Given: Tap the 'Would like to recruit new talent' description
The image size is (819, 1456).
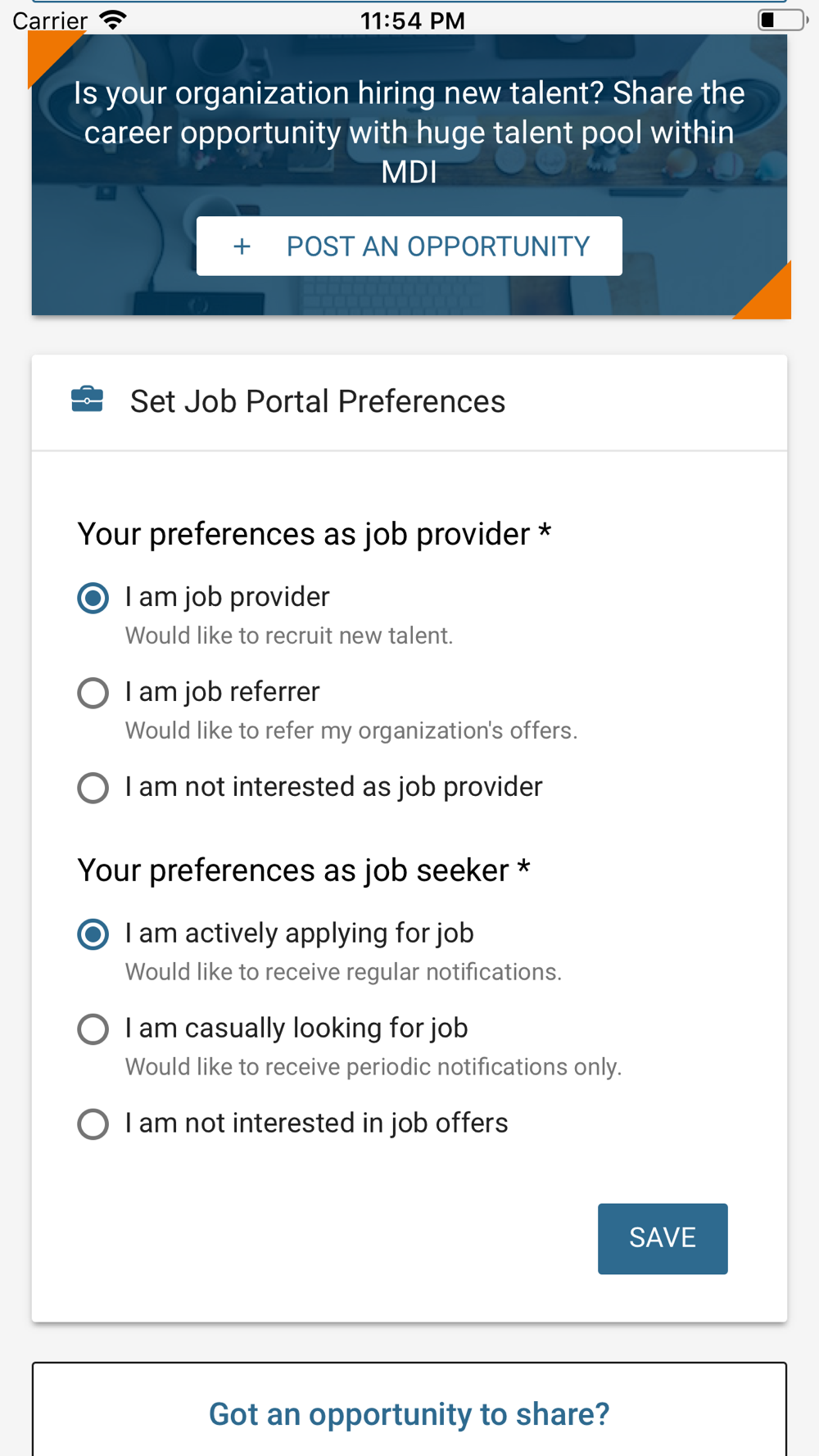Looking at the screenshot, I should point(289,636).
